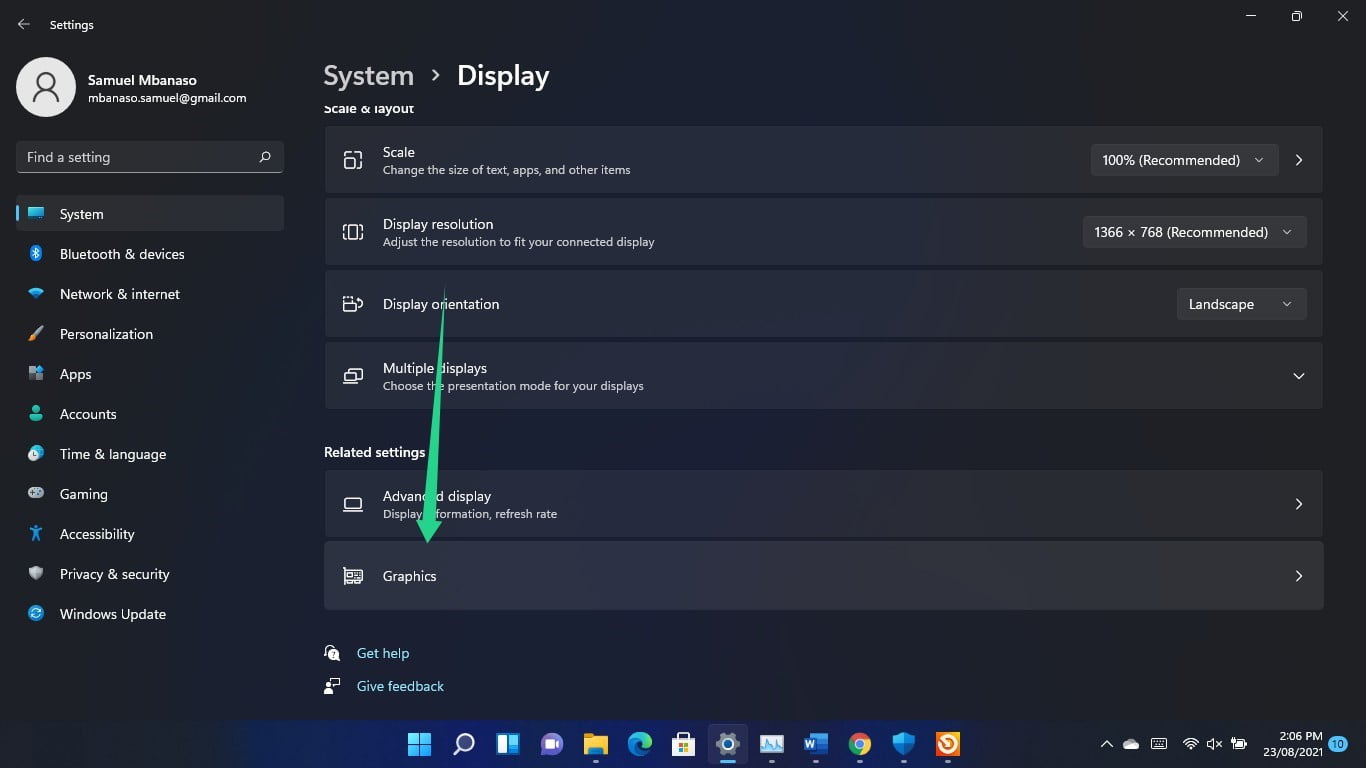Launch Microsoft Word from the taskbar

pyautogui.click(x=815, y=744)
